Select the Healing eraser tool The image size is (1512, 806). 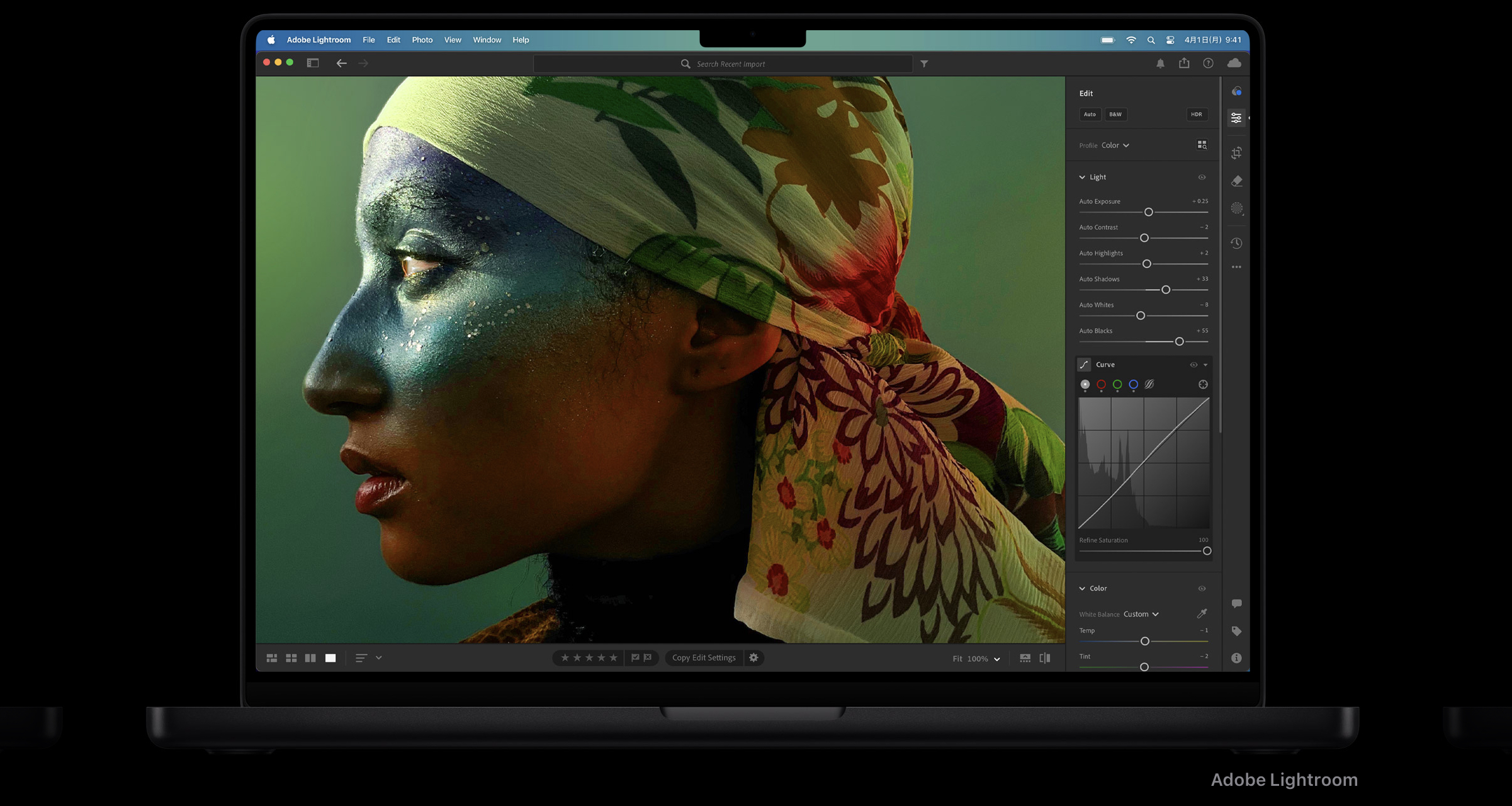1236,181
